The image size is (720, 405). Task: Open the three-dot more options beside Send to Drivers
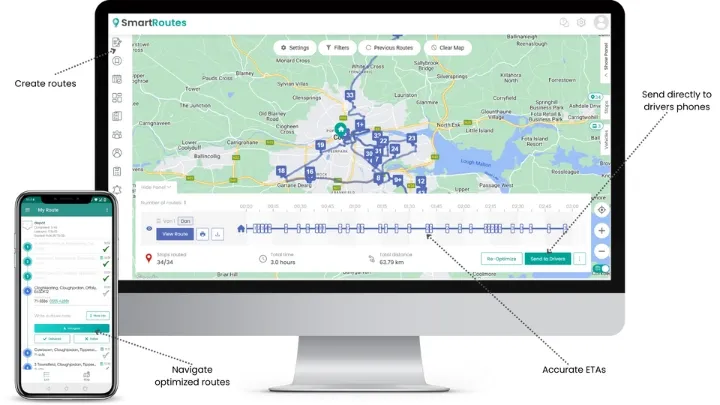(580, 259)
